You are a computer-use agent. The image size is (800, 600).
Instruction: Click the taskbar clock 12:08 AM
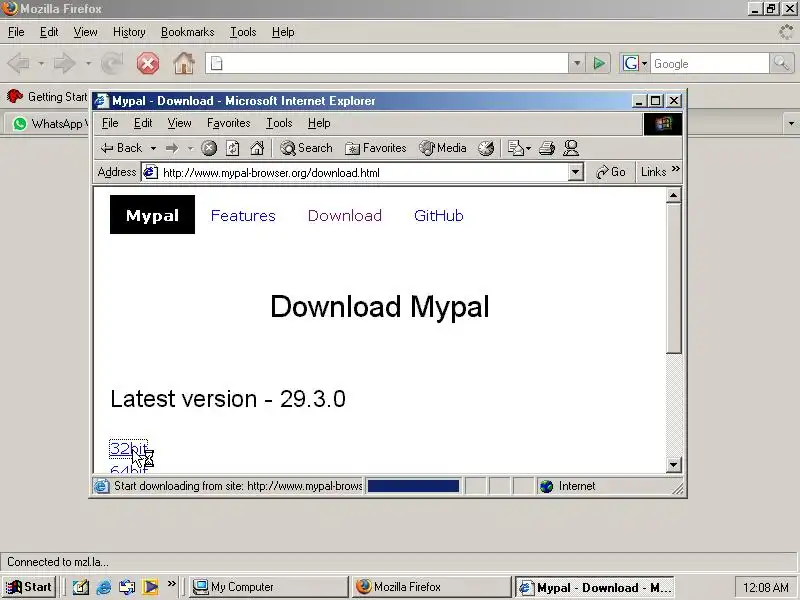pyautogui.click(x=766, y=588)
